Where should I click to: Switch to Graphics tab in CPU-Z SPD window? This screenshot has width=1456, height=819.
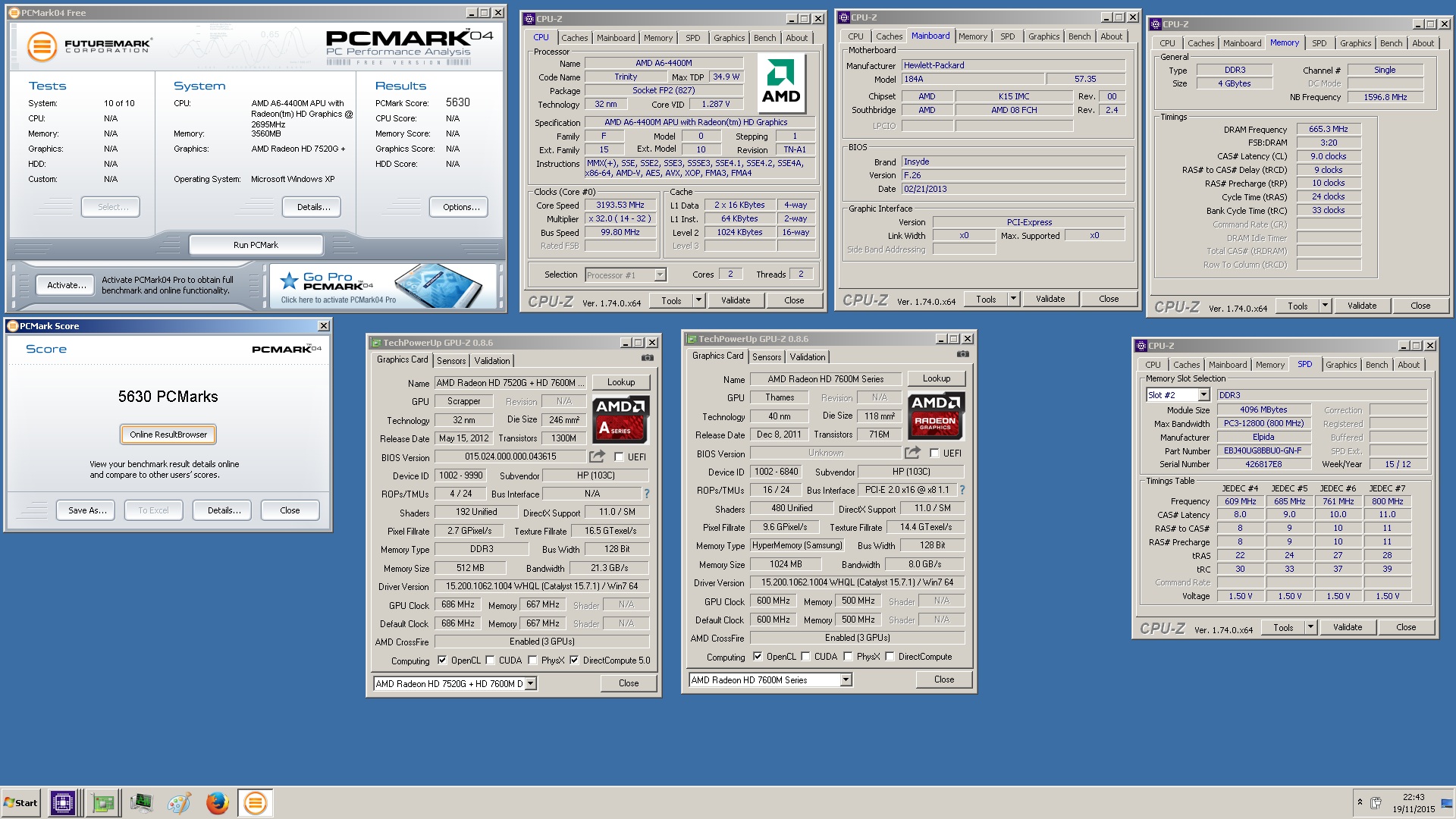click(x=1341, y=365)
